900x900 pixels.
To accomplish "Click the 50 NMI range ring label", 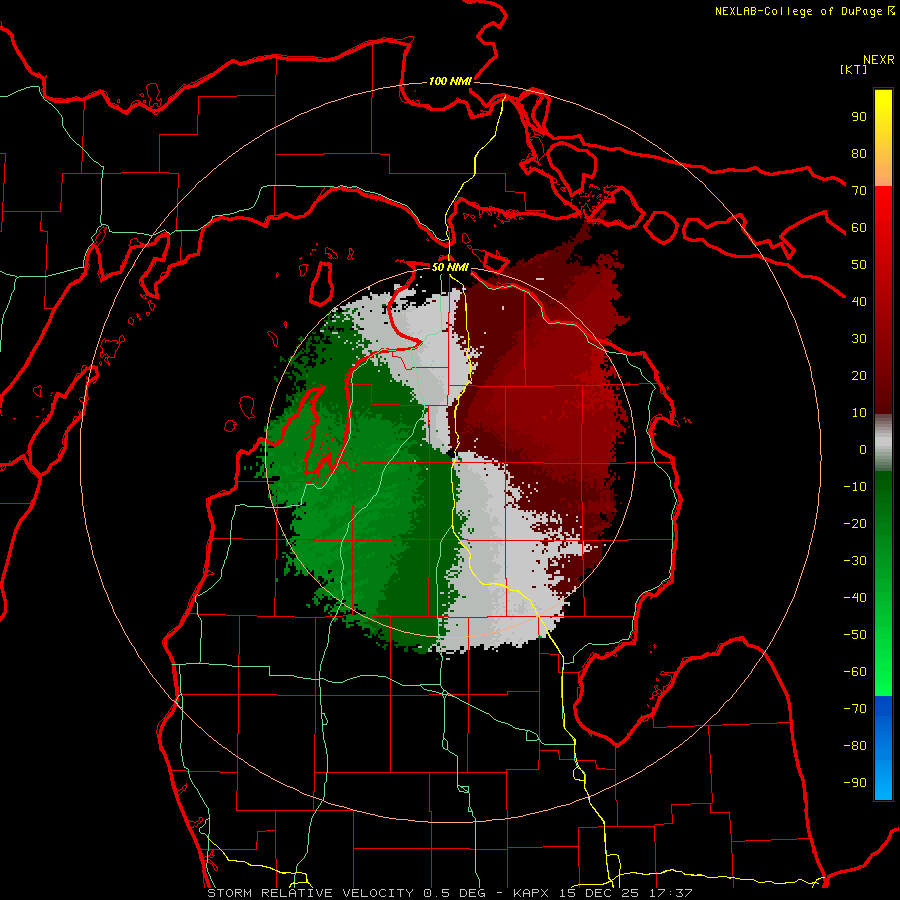I will 450,267.
